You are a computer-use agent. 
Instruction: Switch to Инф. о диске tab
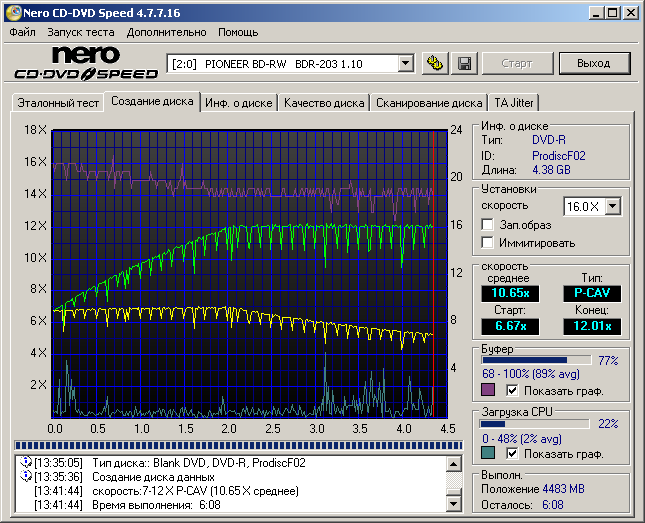pyautogui.click(x=239, y=102)
